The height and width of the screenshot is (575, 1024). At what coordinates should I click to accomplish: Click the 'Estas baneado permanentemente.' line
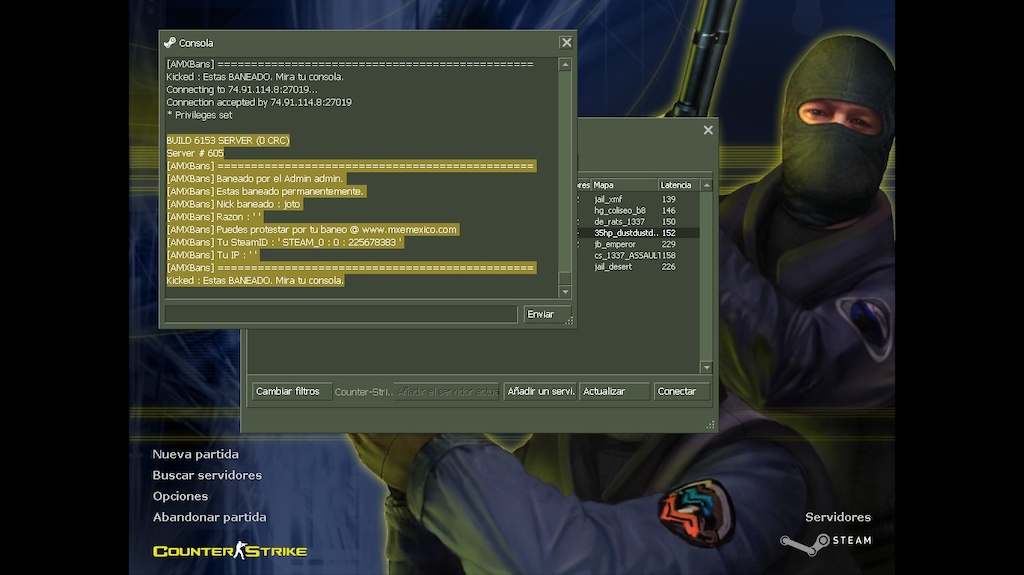tap(266, 191)
